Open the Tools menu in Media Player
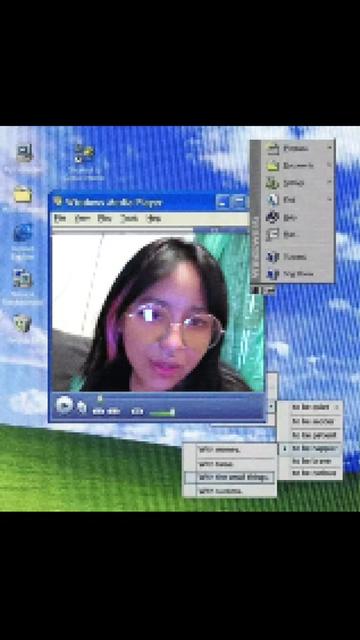 pos(129,218)
